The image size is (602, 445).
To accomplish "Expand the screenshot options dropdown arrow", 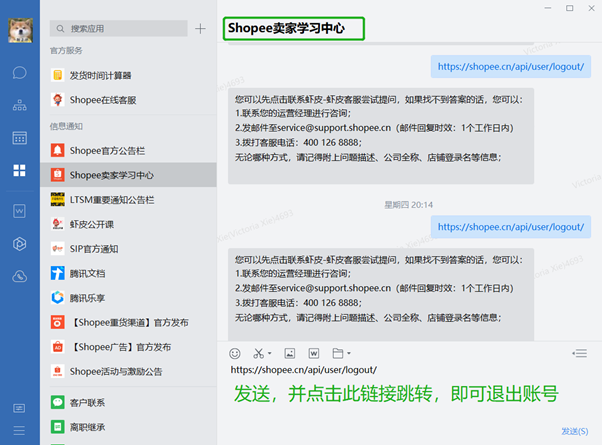I will click(270, 354).
